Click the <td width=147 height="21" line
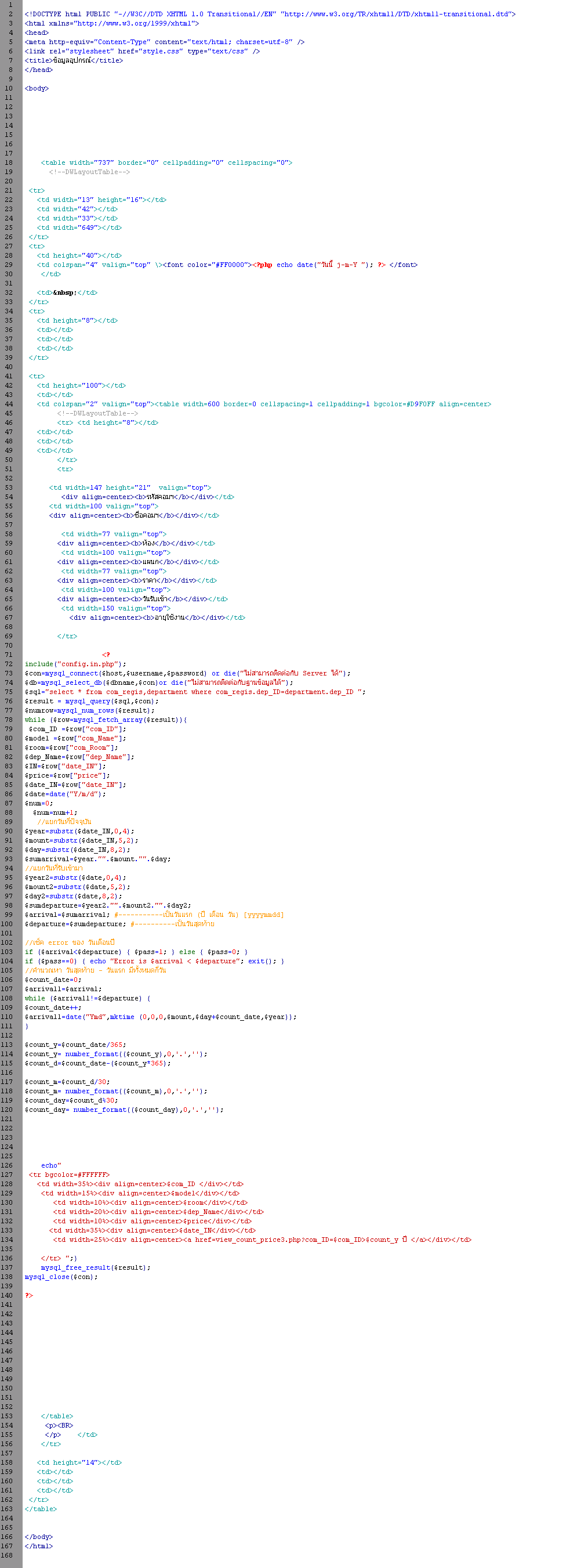Screen dimensions: 577x1568 [130, 487]
